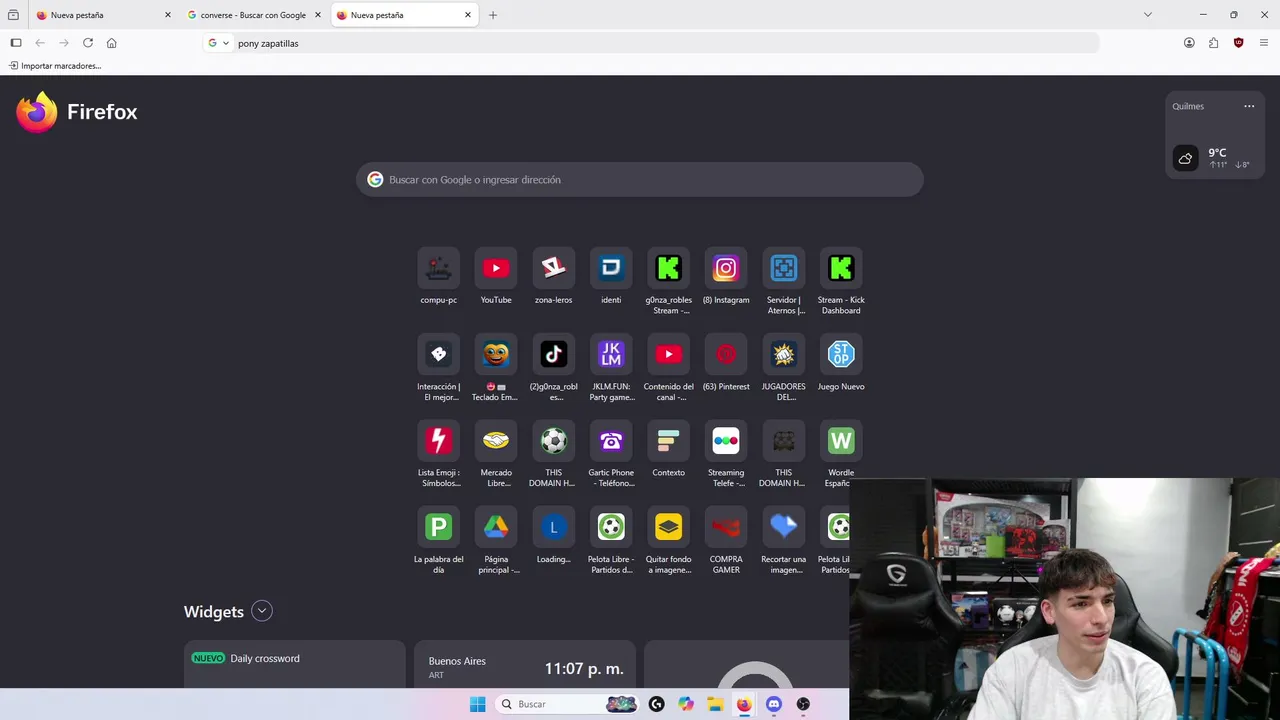Screen dimensions: 1280x720
Task: Open the Quilmes weather widget options menu
Action: tap(1249, 106)
